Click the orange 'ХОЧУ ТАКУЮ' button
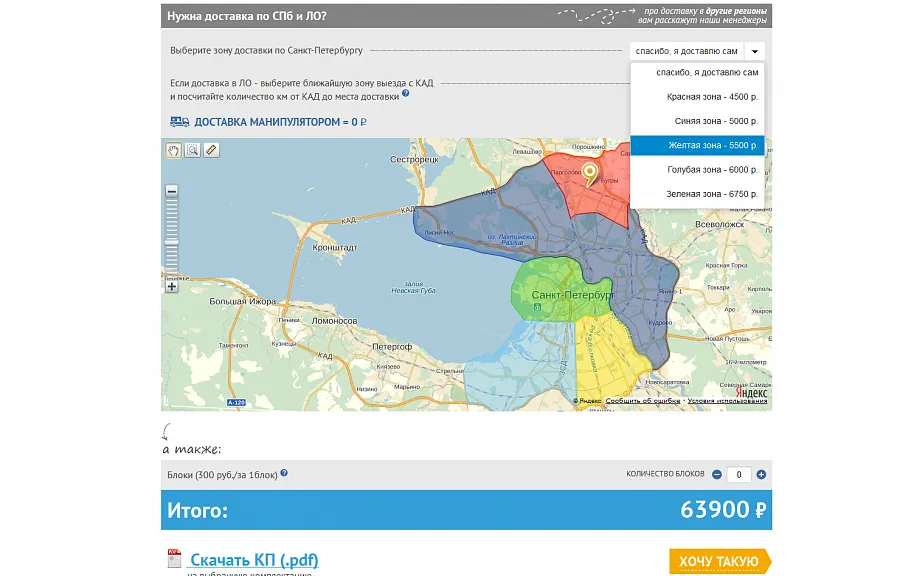The image size is (900, 576). point(720,561)
